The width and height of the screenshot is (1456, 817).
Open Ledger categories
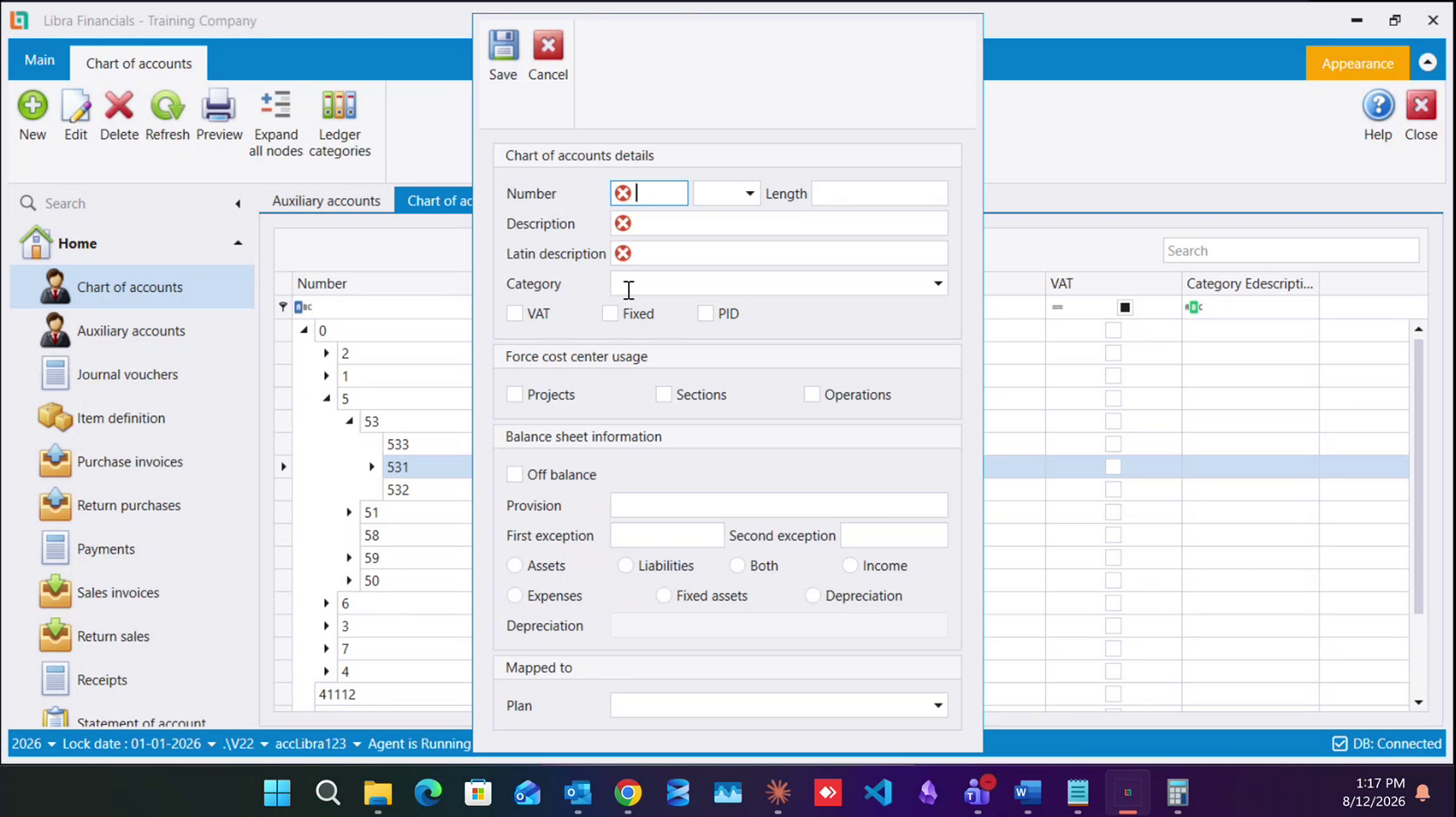(340, 123)
